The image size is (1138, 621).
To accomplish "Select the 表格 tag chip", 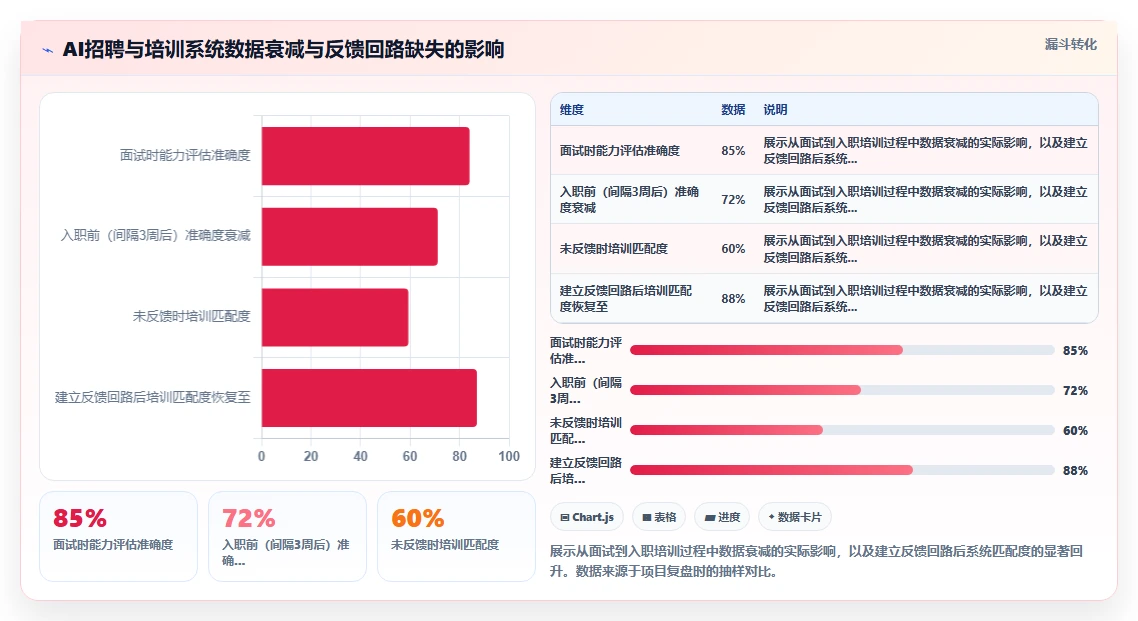I will (x=659, y=517).
